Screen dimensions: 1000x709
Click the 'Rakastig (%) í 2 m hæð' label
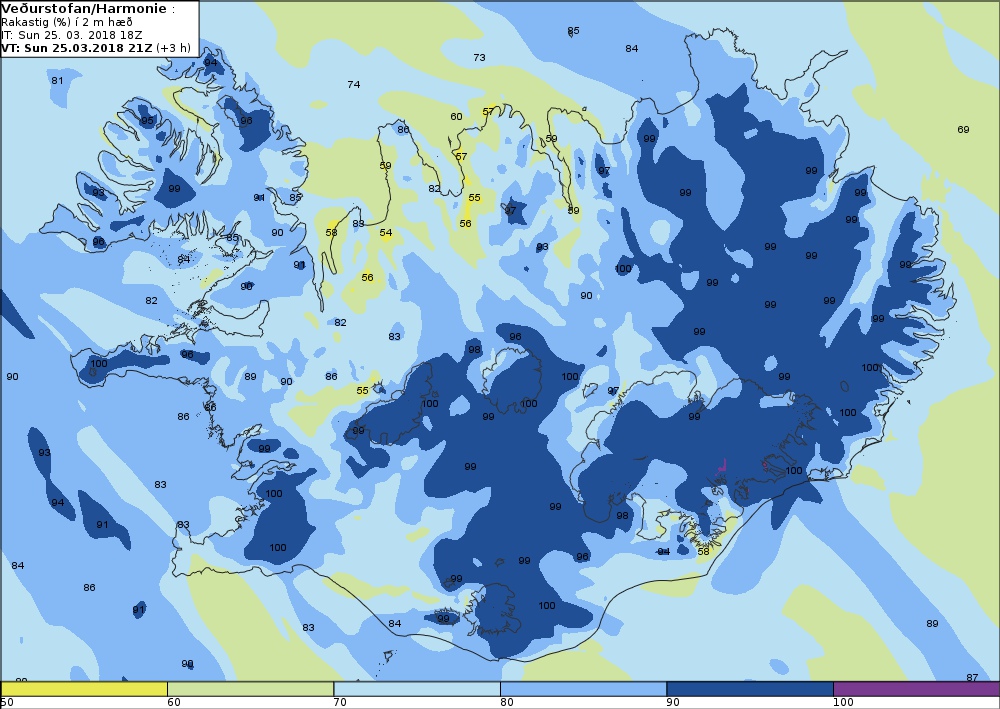[67, 22]
